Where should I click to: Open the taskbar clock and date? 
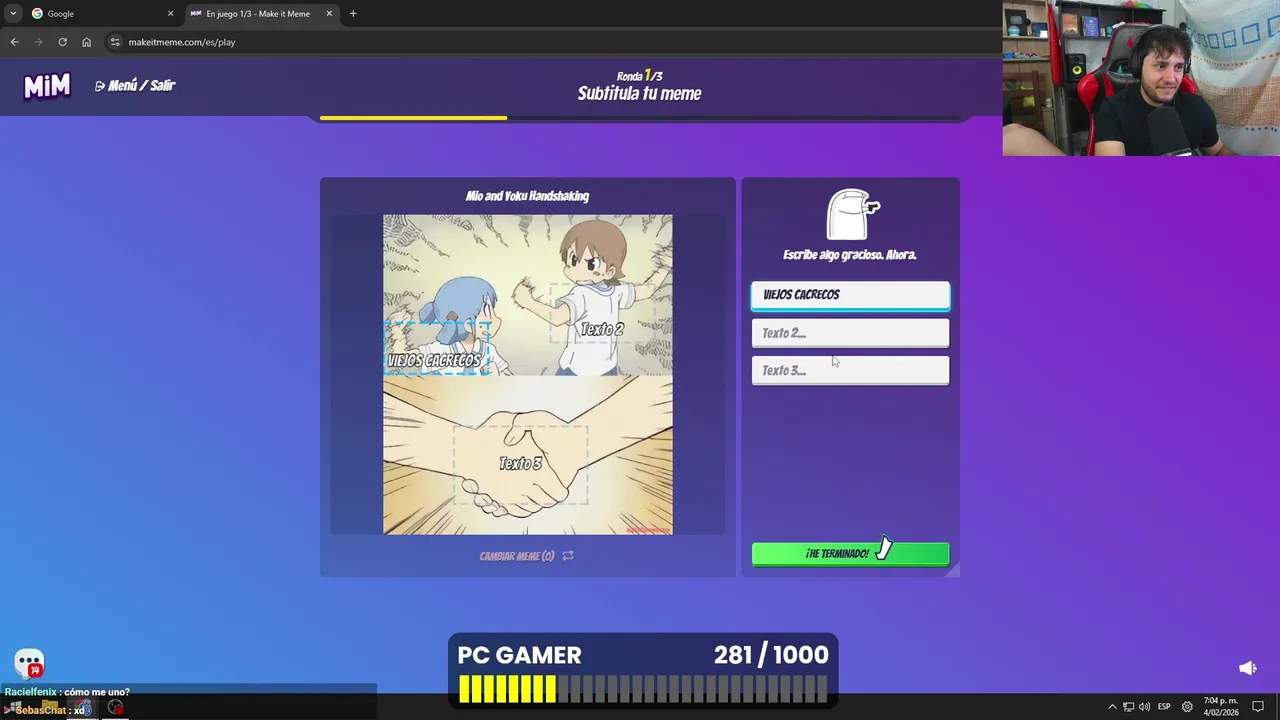(x=1220, y=707)
